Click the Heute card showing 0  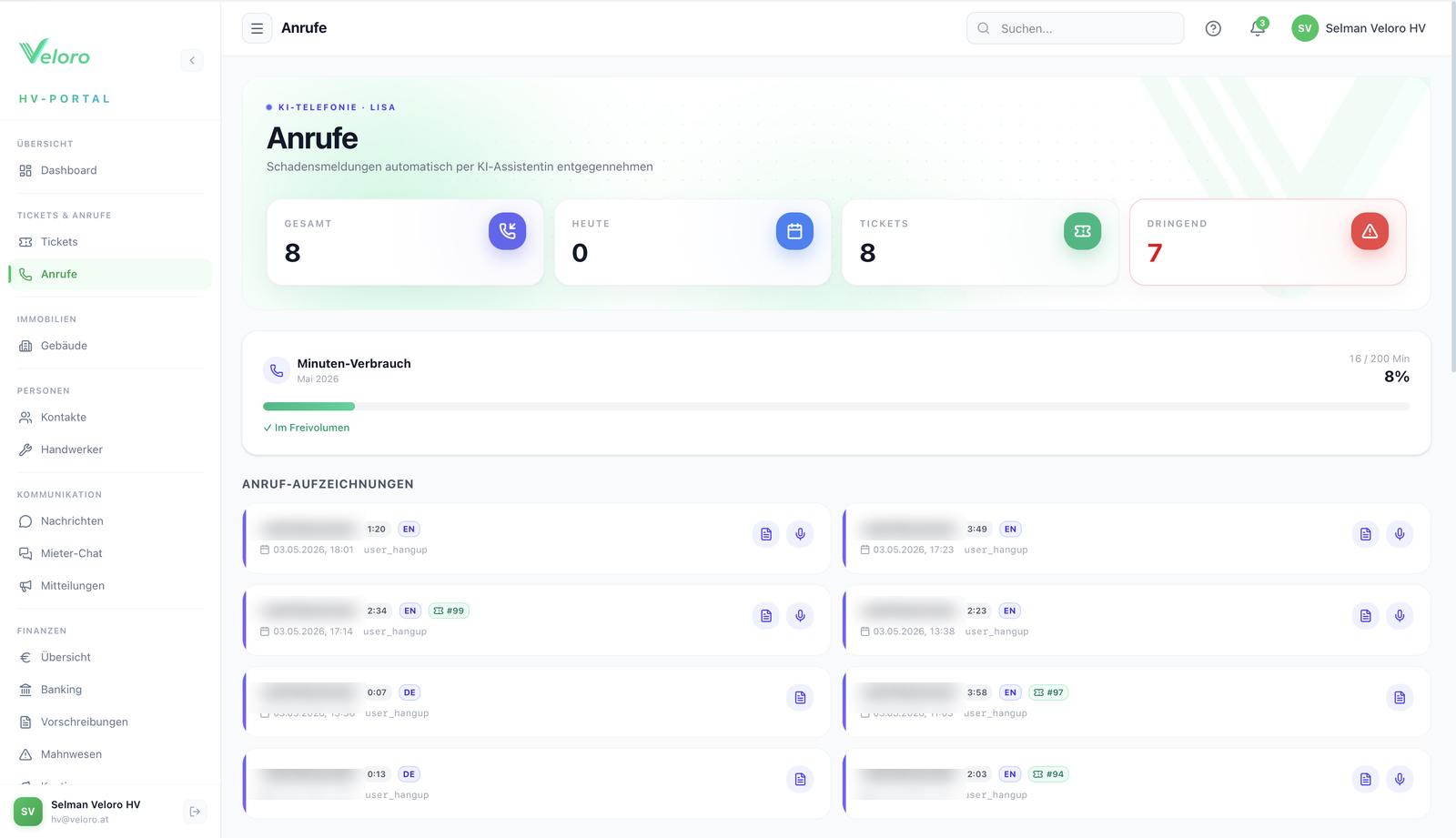click(x=693, y=242)
